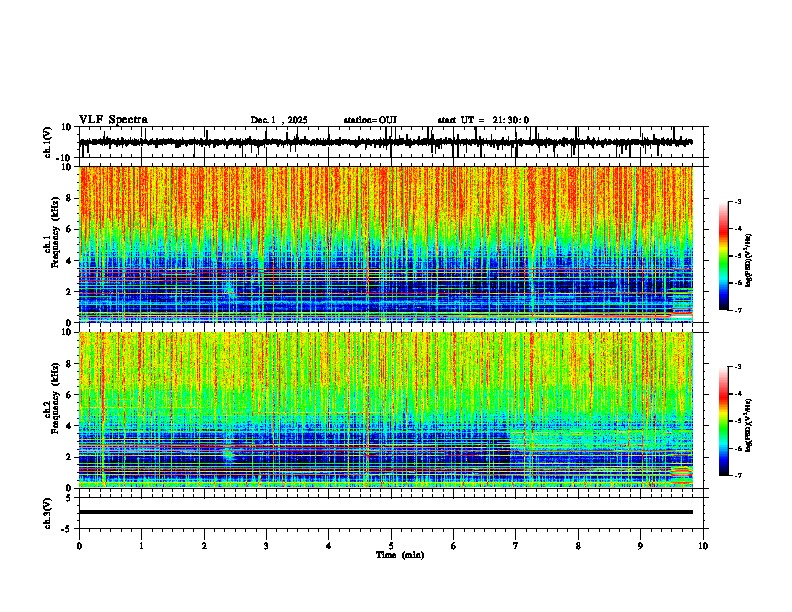This screenshot has width=792, height=612.
Task: Click the ch.2 colorbar log(PSD) label
Action: point(748,425)
